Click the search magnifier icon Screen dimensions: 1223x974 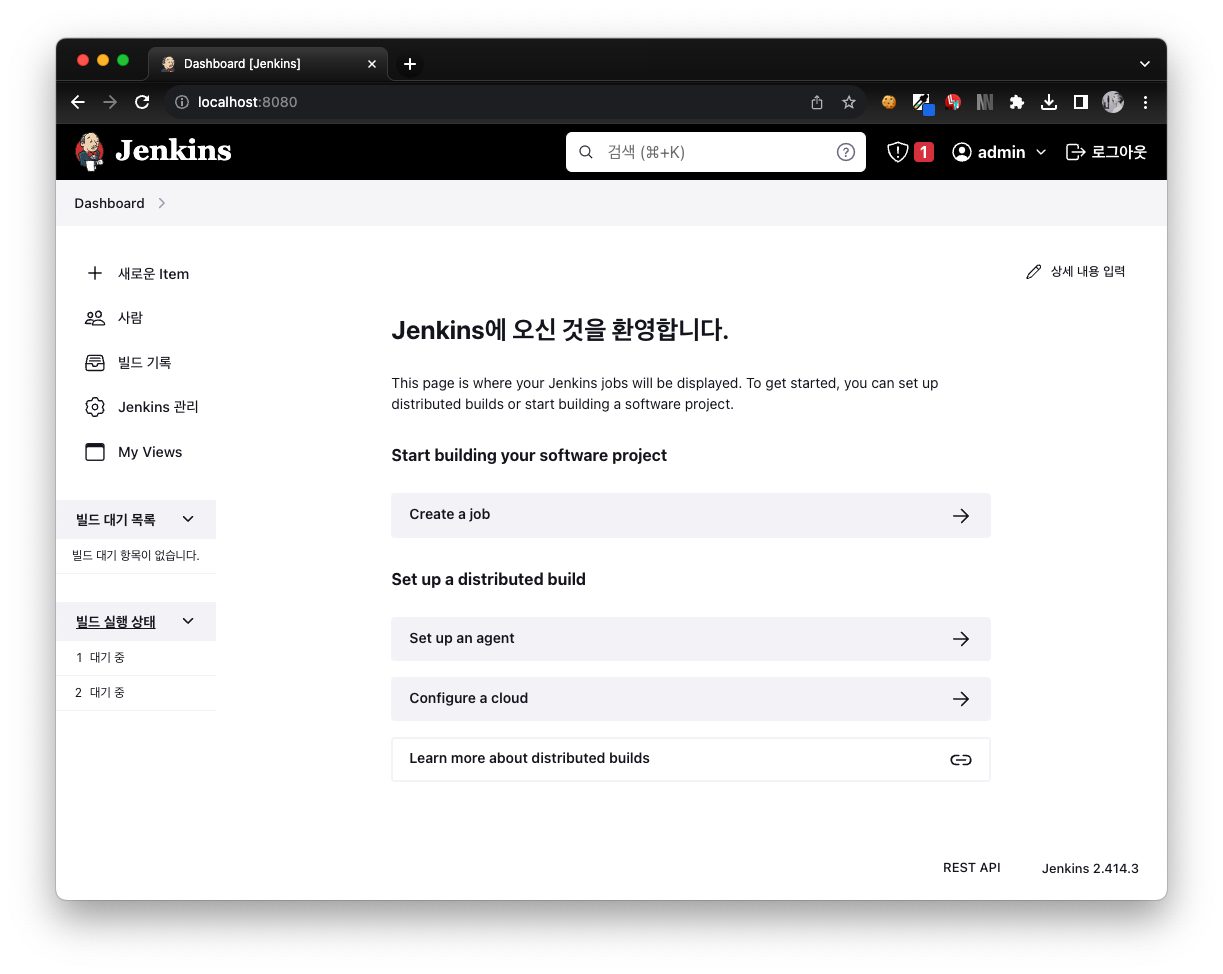tap(587, 152)
